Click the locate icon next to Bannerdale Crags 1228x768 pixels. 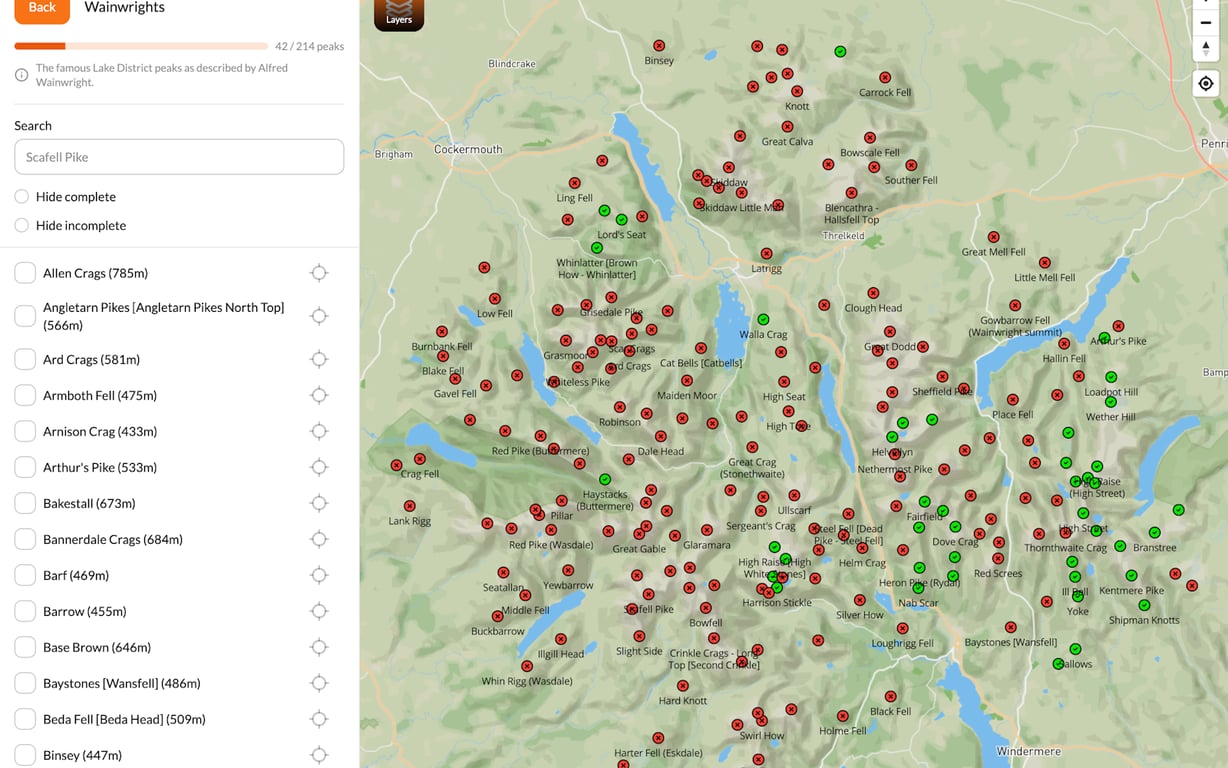318,539
